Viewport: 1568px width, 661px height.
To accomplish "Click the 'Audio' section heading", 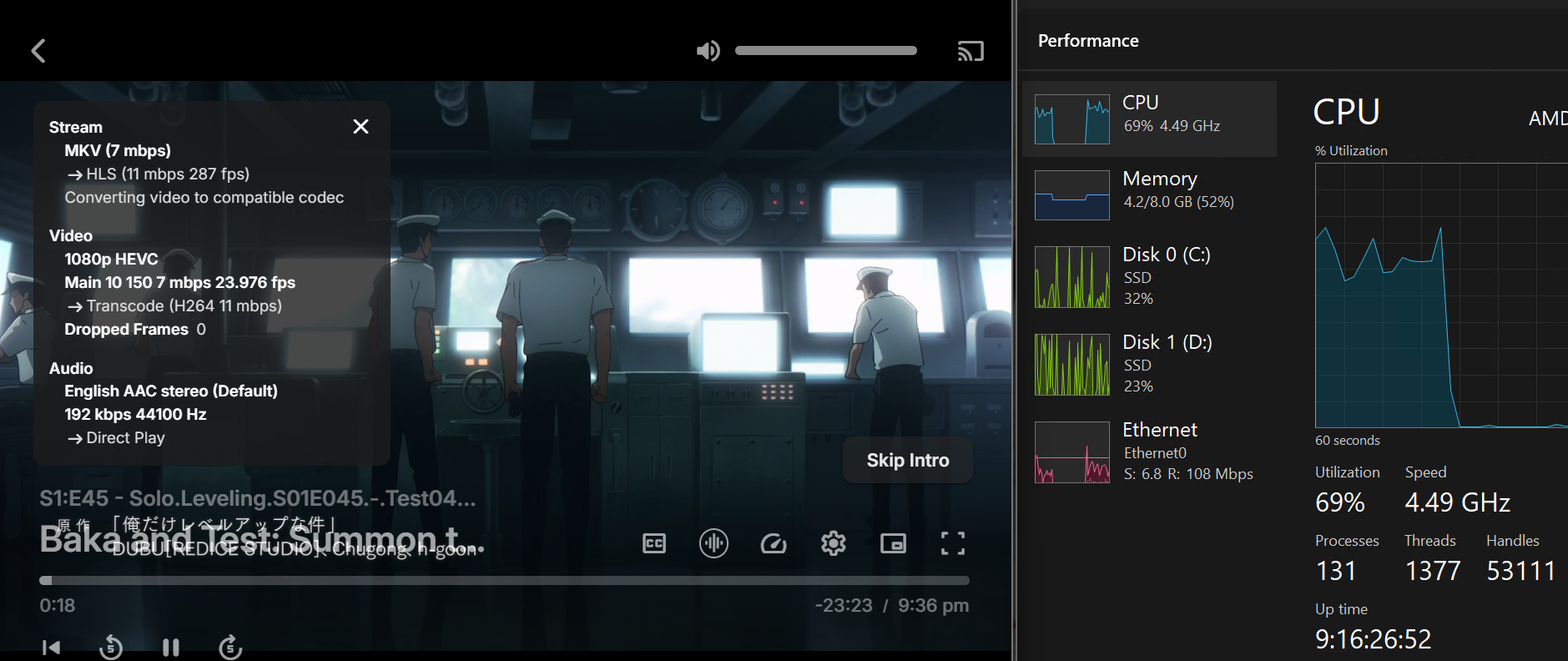I will click(x=71, y=369).
